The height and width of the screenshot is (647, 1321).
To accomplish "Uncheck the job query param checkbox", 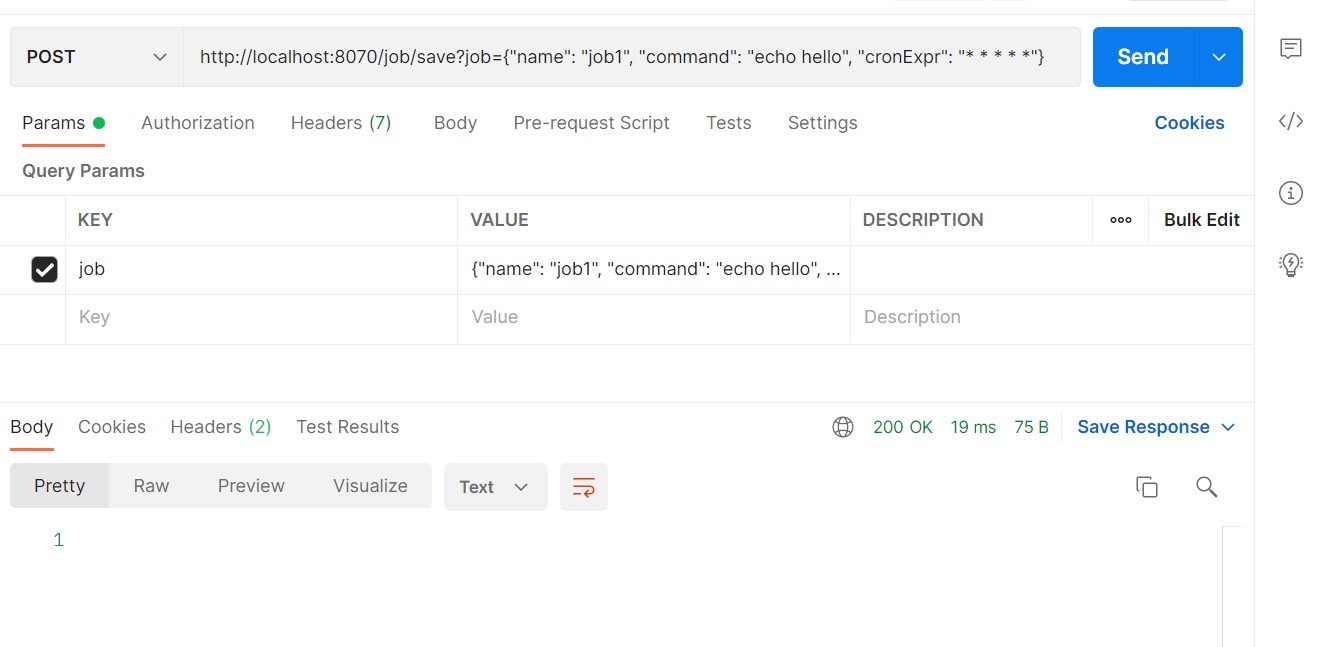I will tap(44, 269).
